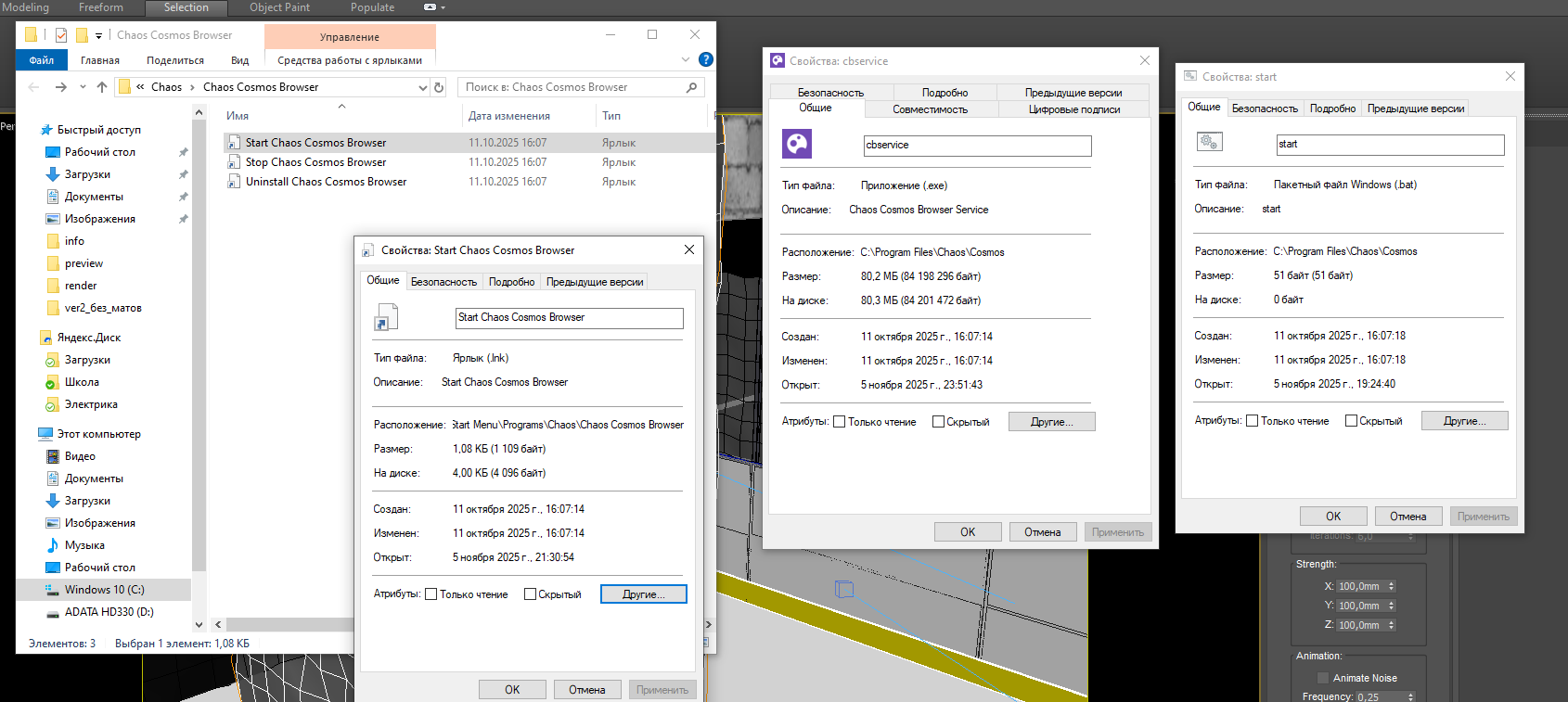Click the shortcut file icon in Start properties dialog
Viewport: 1568px width, 702px height.
386,317
